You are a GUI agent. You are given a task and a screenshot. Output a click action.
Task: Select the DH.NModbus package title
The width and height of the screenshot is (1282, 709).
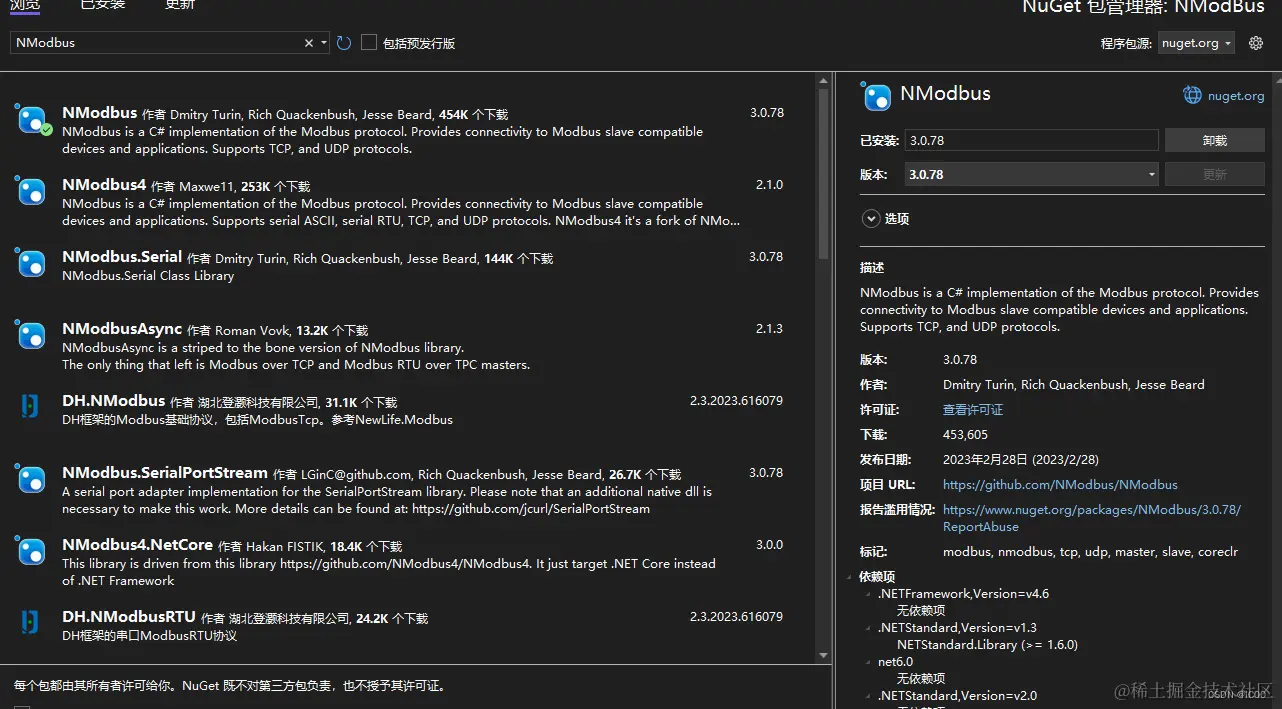pos(113,401)
